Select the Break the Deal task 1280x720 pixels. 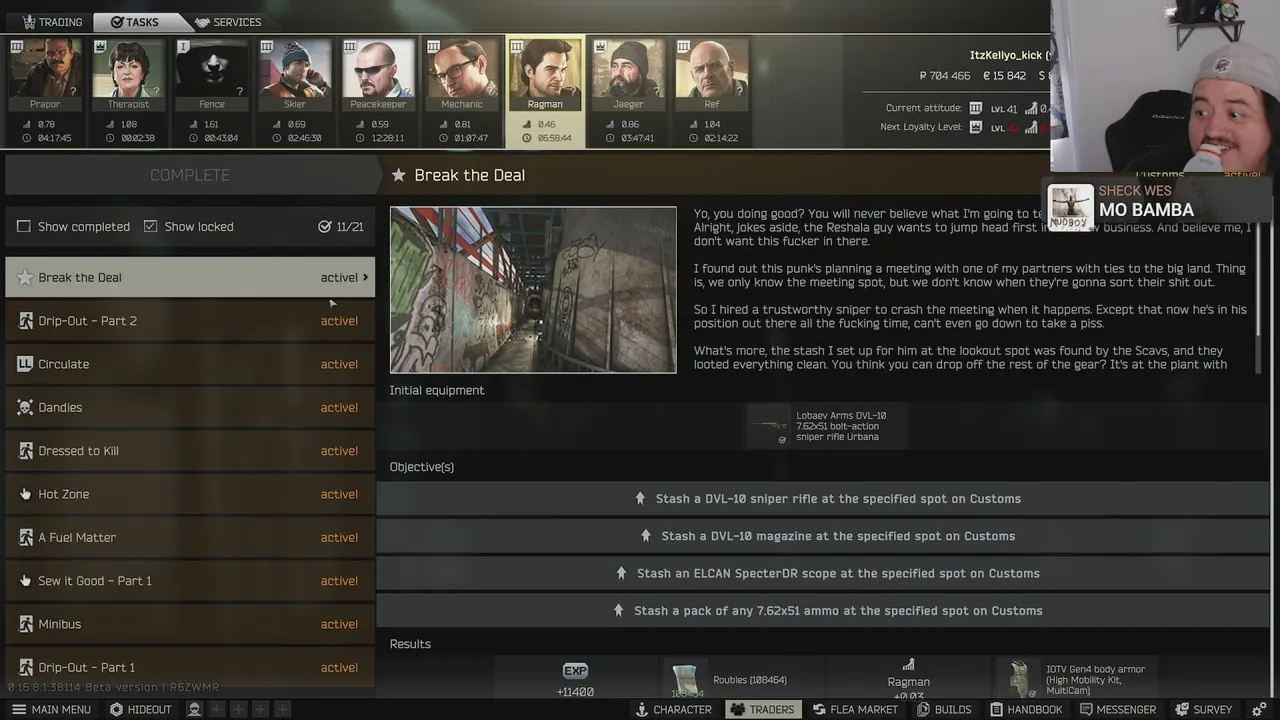point(190,278)
